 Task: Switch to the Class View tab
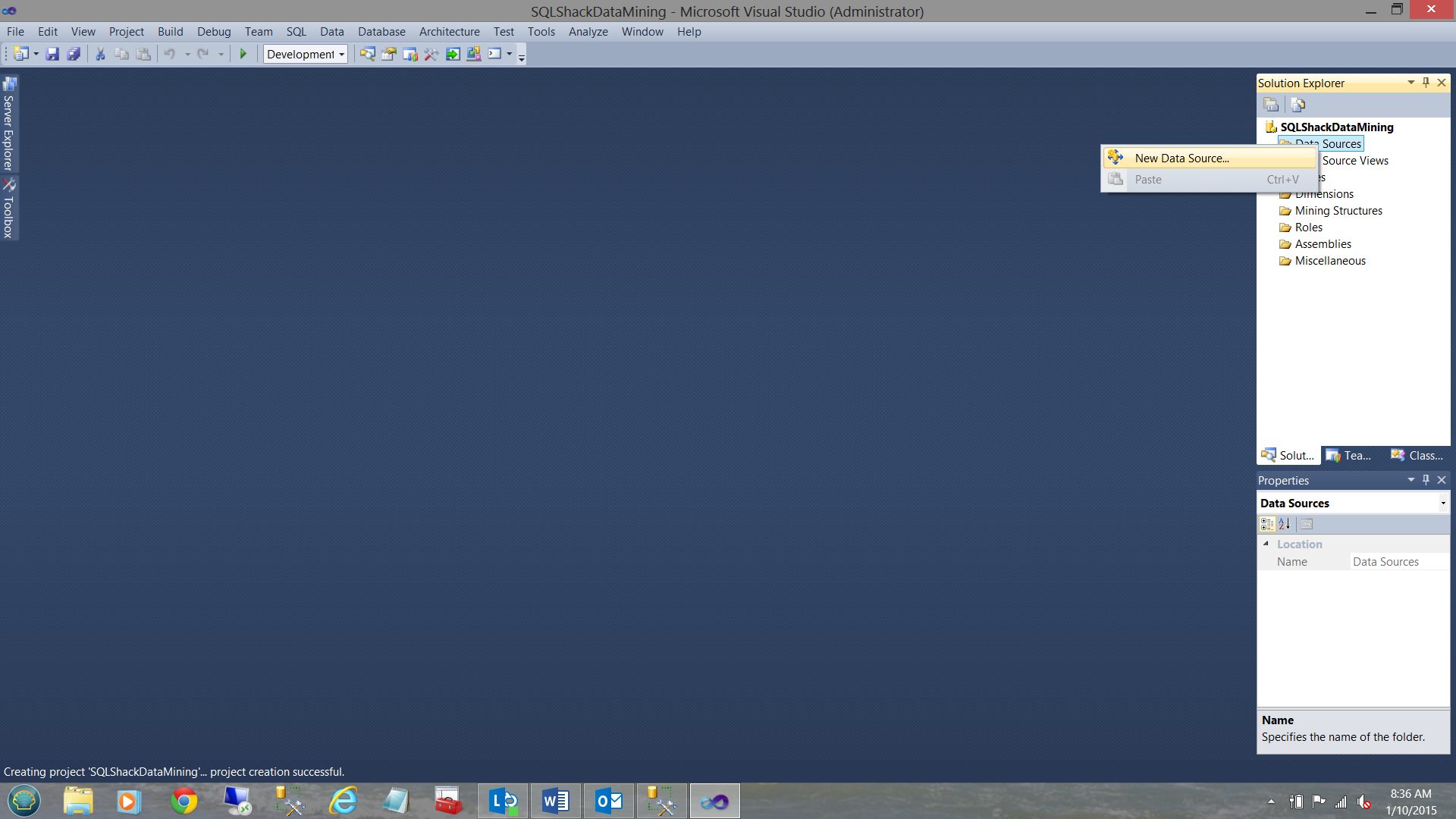[1417, 455]
